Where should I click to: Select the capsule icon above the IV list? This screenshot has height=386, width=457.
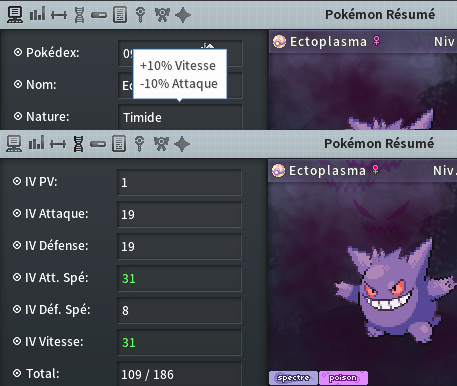98,144
